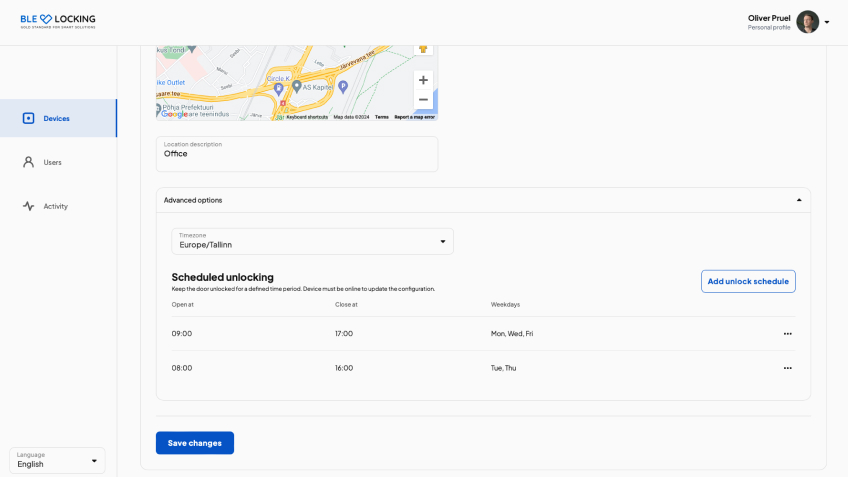Screen dimensions: 848x477
Task: Click the Location description field
Action: pos(296,154)
